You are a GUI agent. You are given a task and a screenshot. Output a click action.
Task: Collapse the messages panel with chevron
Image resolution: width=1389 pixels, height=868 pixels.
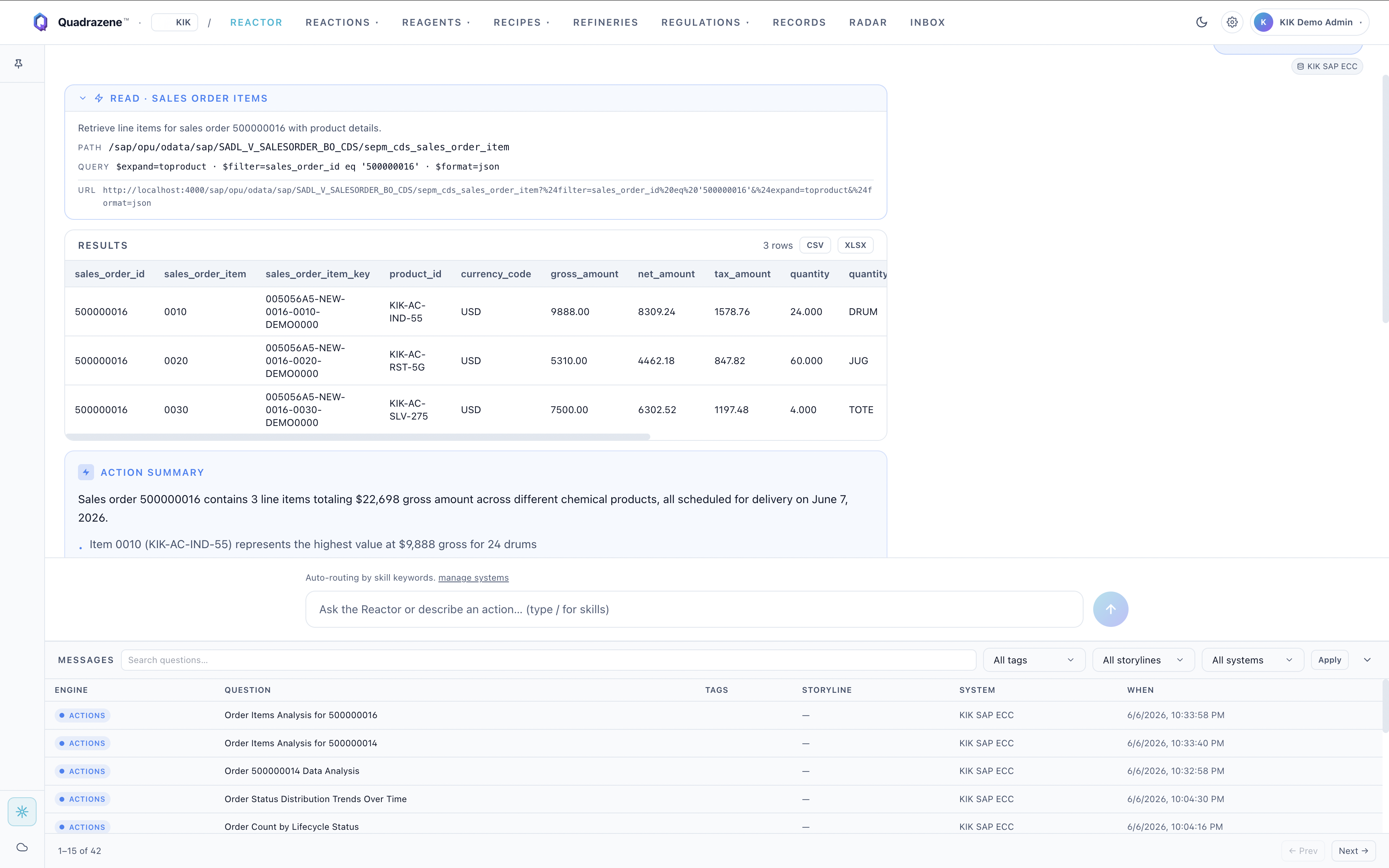(1367, 660)
